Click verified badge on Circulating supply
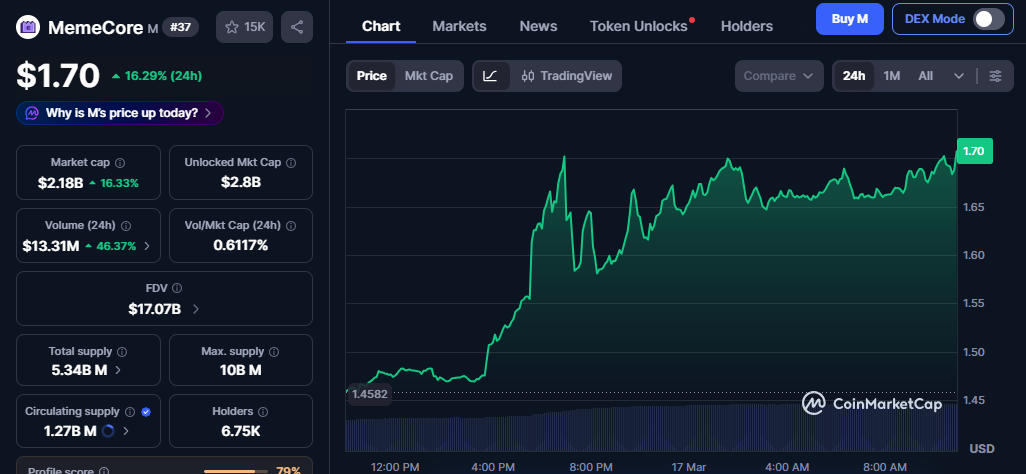 [x=146, y=412]
